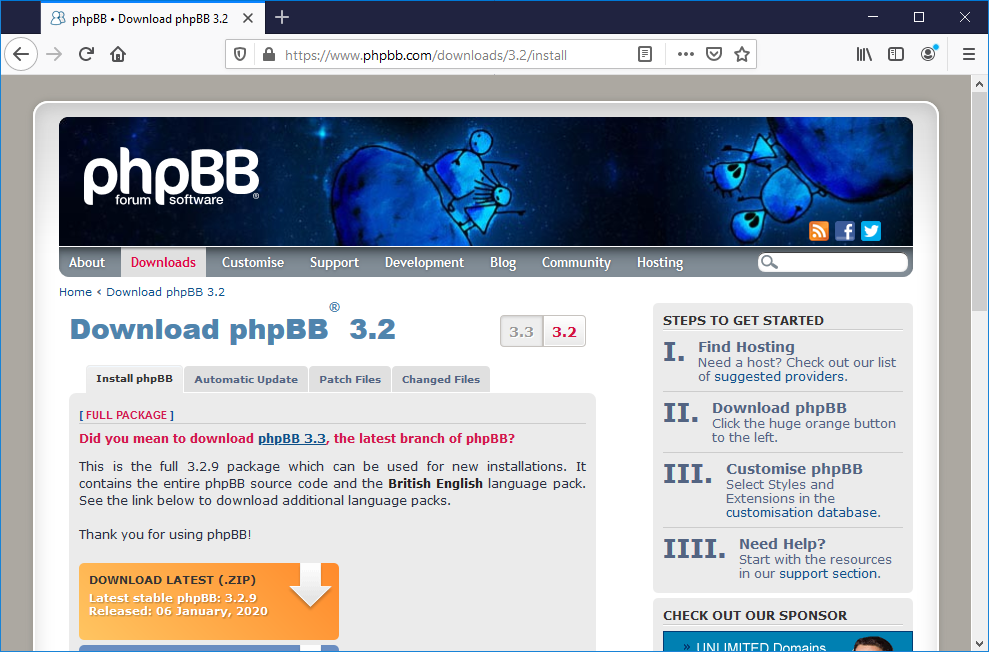Screen dimensions: 989x652
Task: Click the browser address bar URL
Action: (426, 55)
